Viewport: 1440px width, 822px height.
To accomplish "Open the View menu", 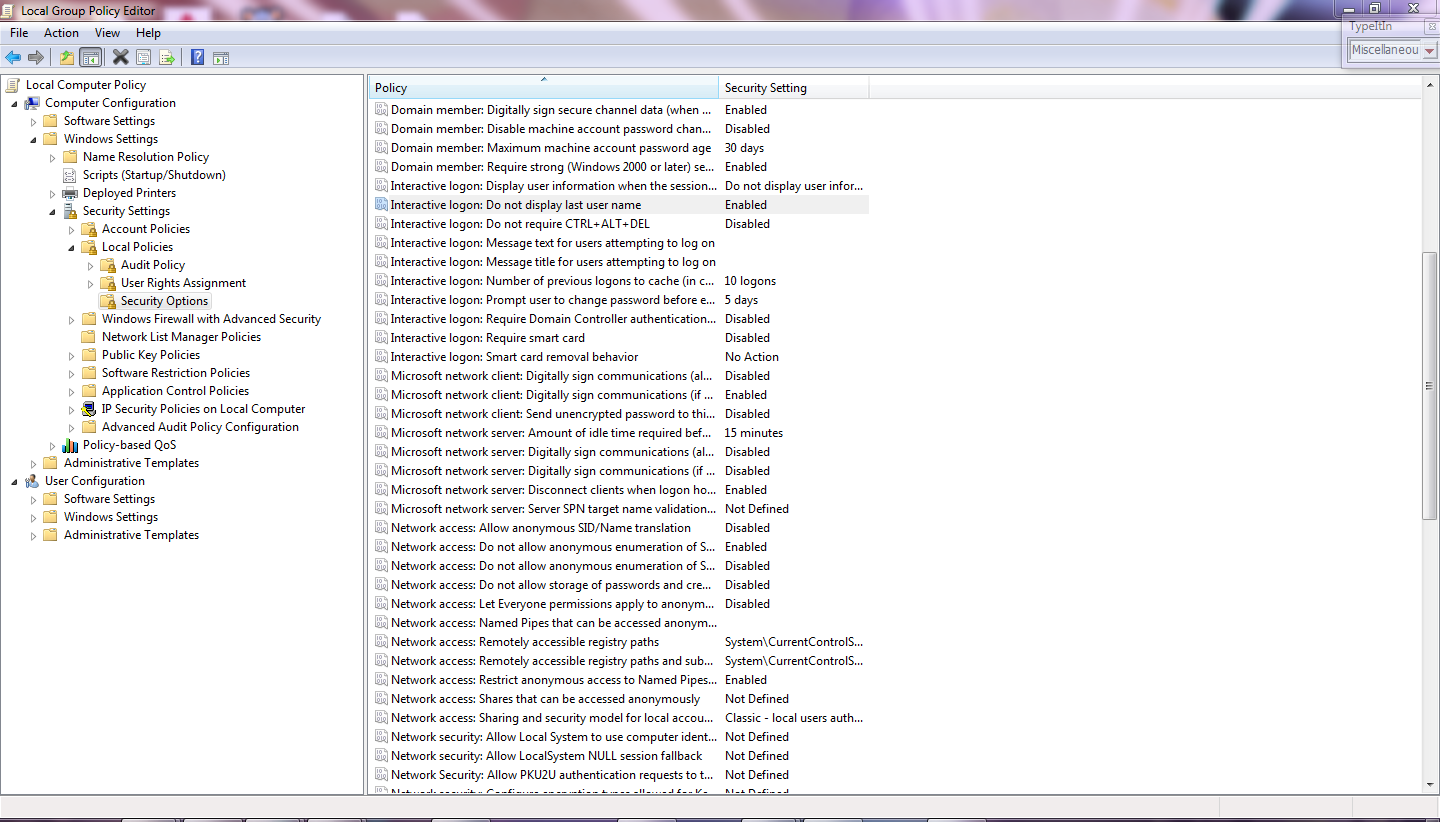I will pyautogui.click(x=107, y=33).
